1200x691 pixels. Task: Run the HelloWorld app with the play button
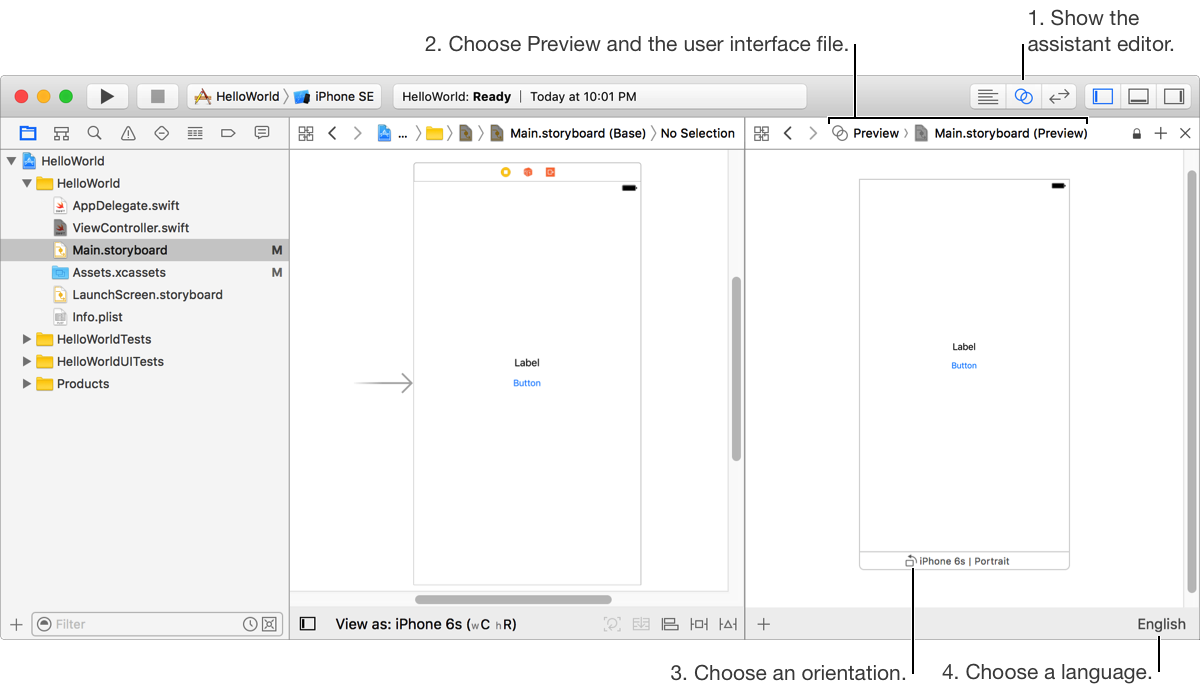[107, 96]
